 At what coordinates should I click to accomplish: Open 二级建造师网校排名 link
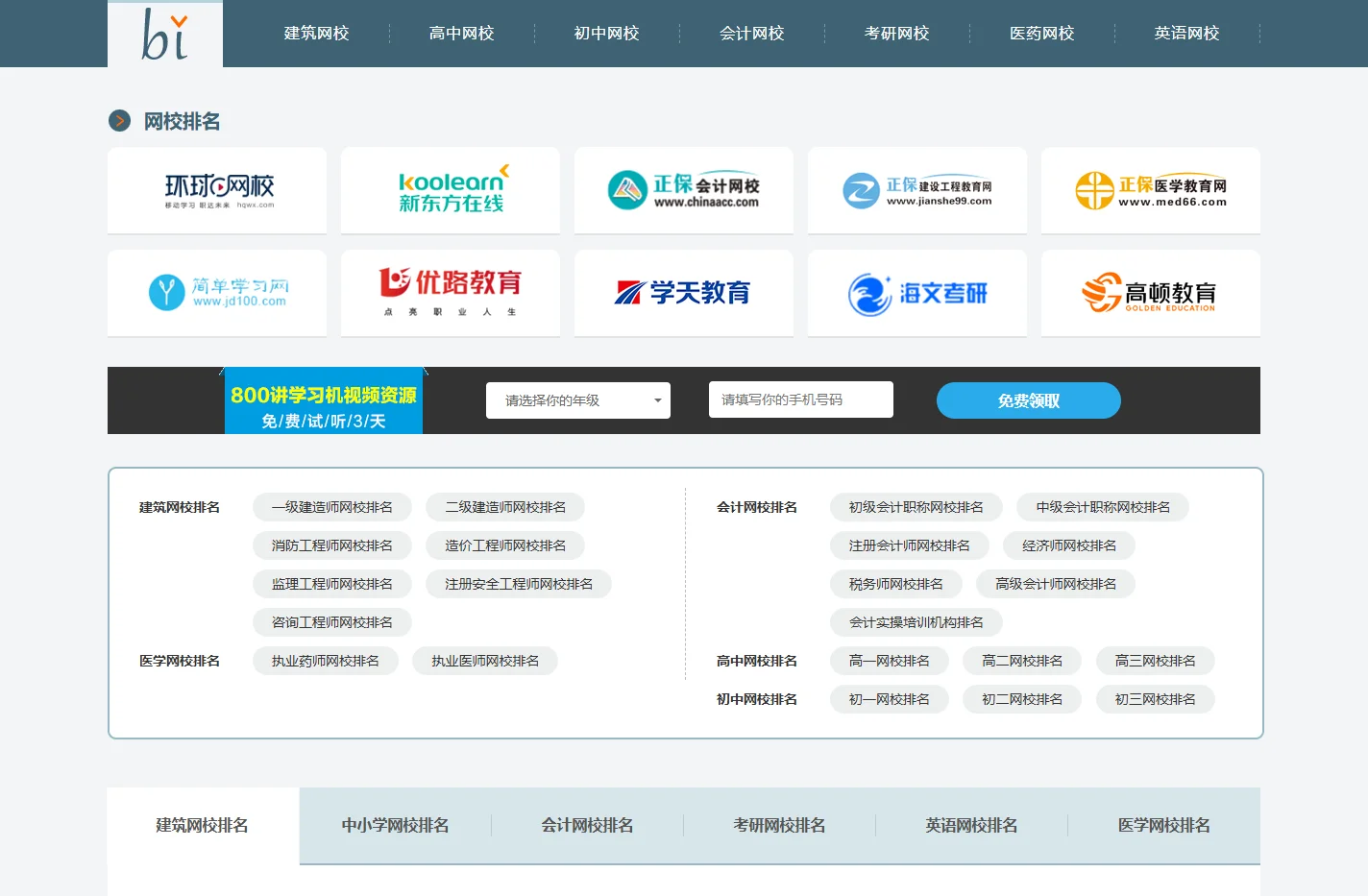[505, 507]
